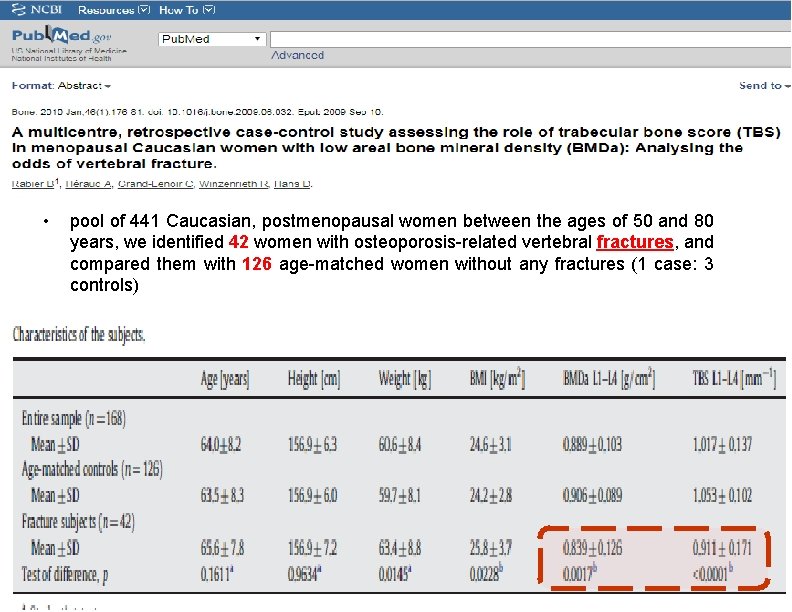792x612 pixels.
Task: Click the controls BMDa value 0.906±0.089
Action: (x=592, y=495)
